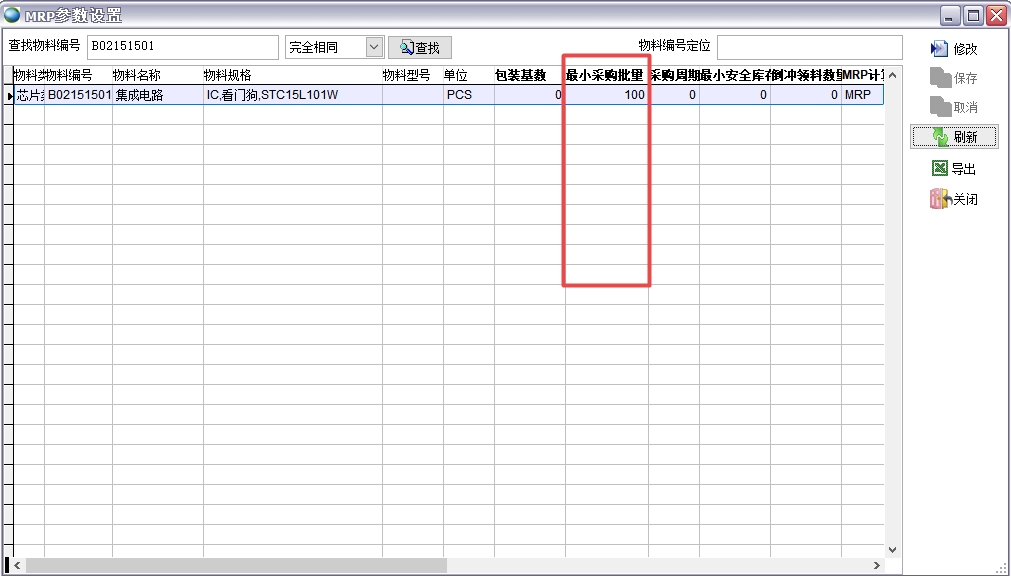This screenshot has width=1011, height=576.
Task: Click the 查找物料编号 input field
Action: coord(182,47)
